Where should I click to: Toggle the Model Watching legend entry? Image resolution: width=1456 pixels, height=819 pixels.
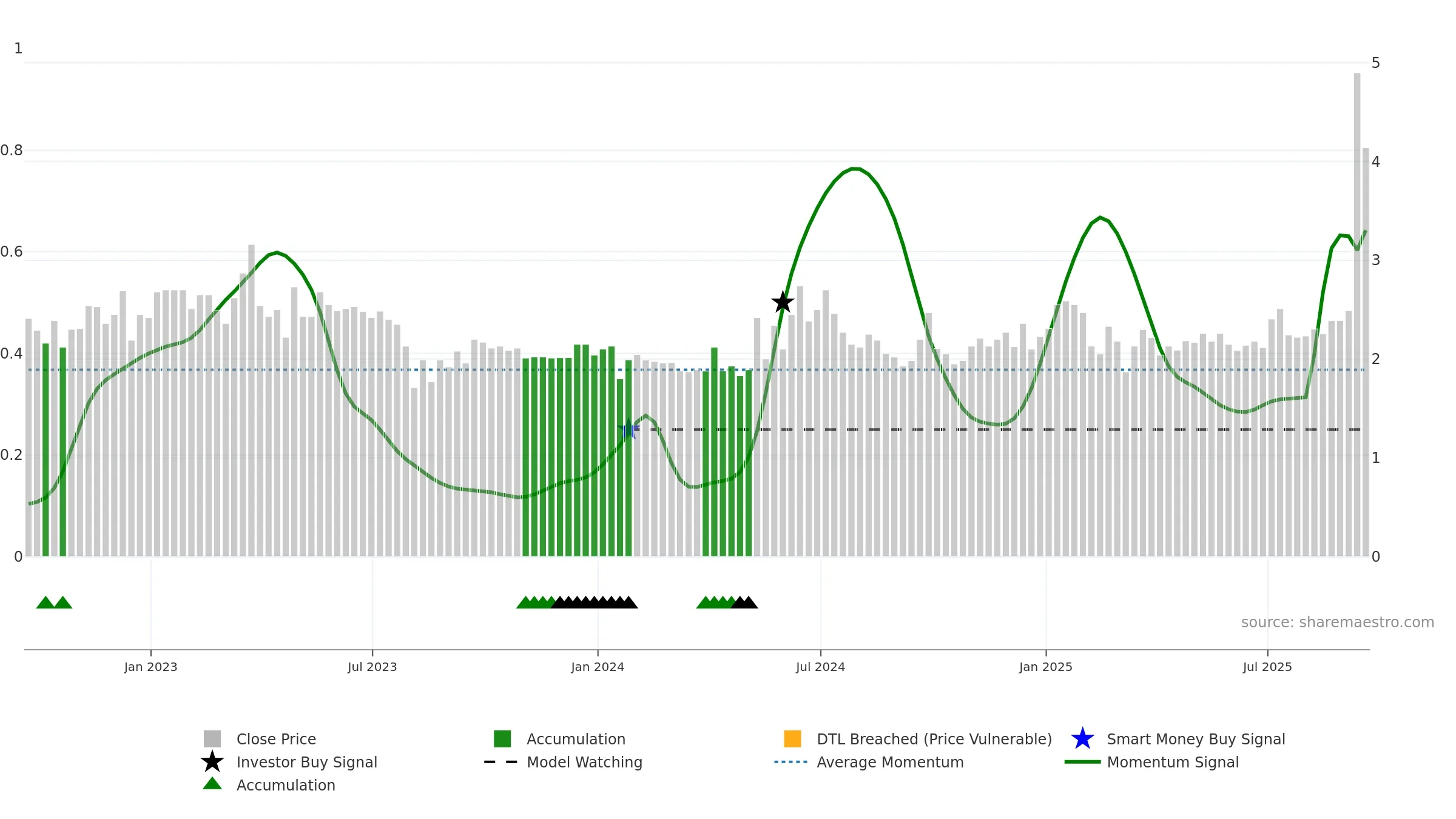[563, 762]
